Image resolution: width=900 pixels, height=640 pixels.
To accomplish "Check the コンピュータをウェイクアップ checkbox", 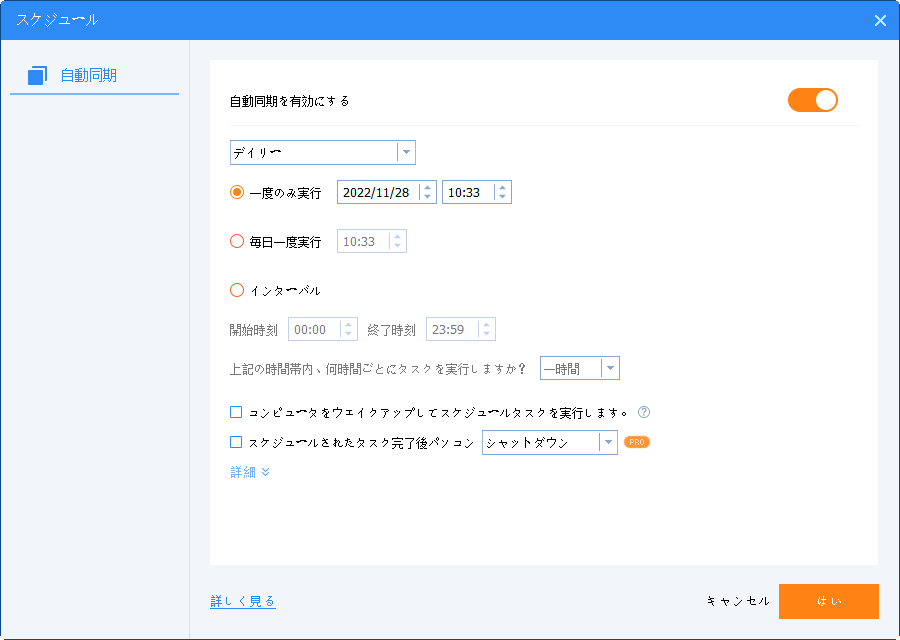I will [236, 412].
